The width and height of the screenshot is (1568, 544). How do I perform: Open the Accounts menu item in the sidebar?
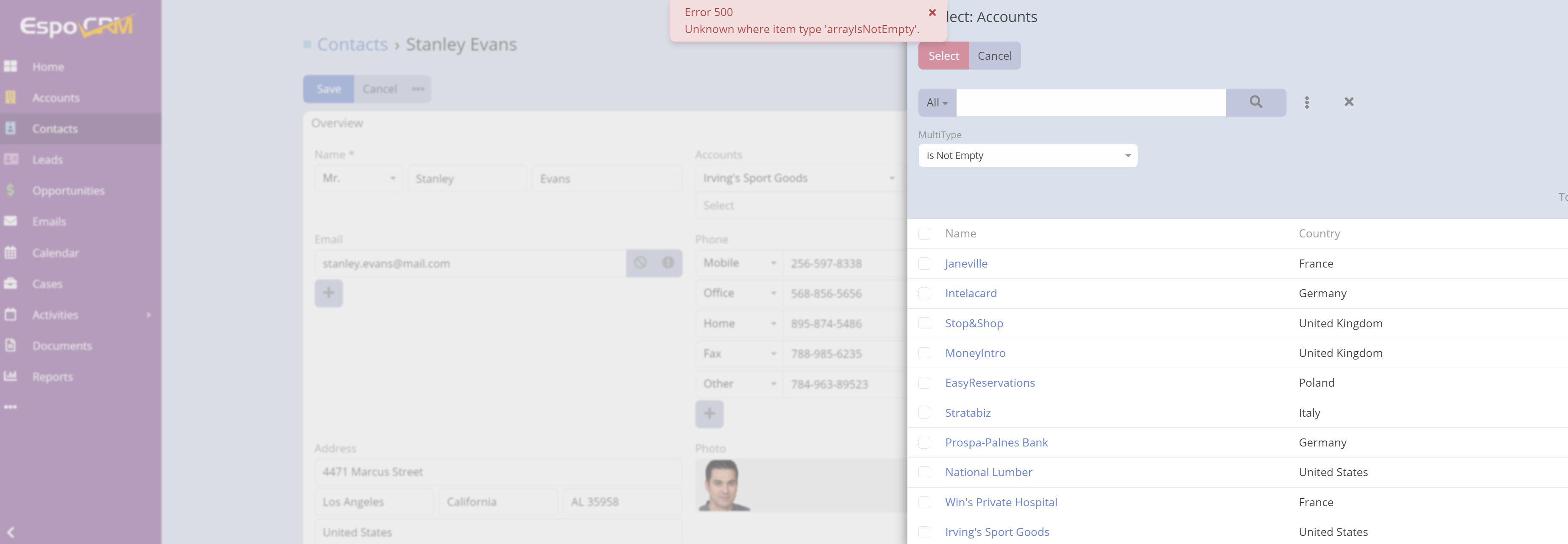[56, 98]
